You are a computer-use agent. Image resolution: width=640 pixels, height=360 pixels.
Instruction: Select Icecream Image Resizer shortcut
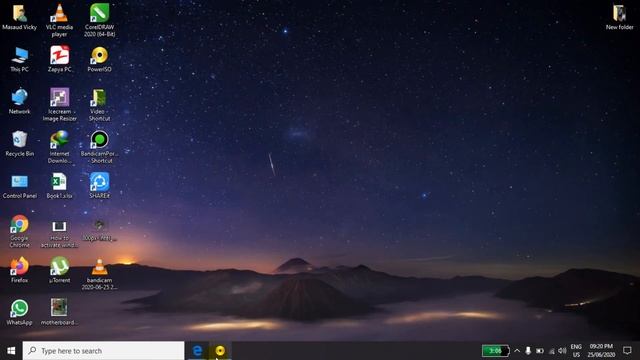point(60,105)
